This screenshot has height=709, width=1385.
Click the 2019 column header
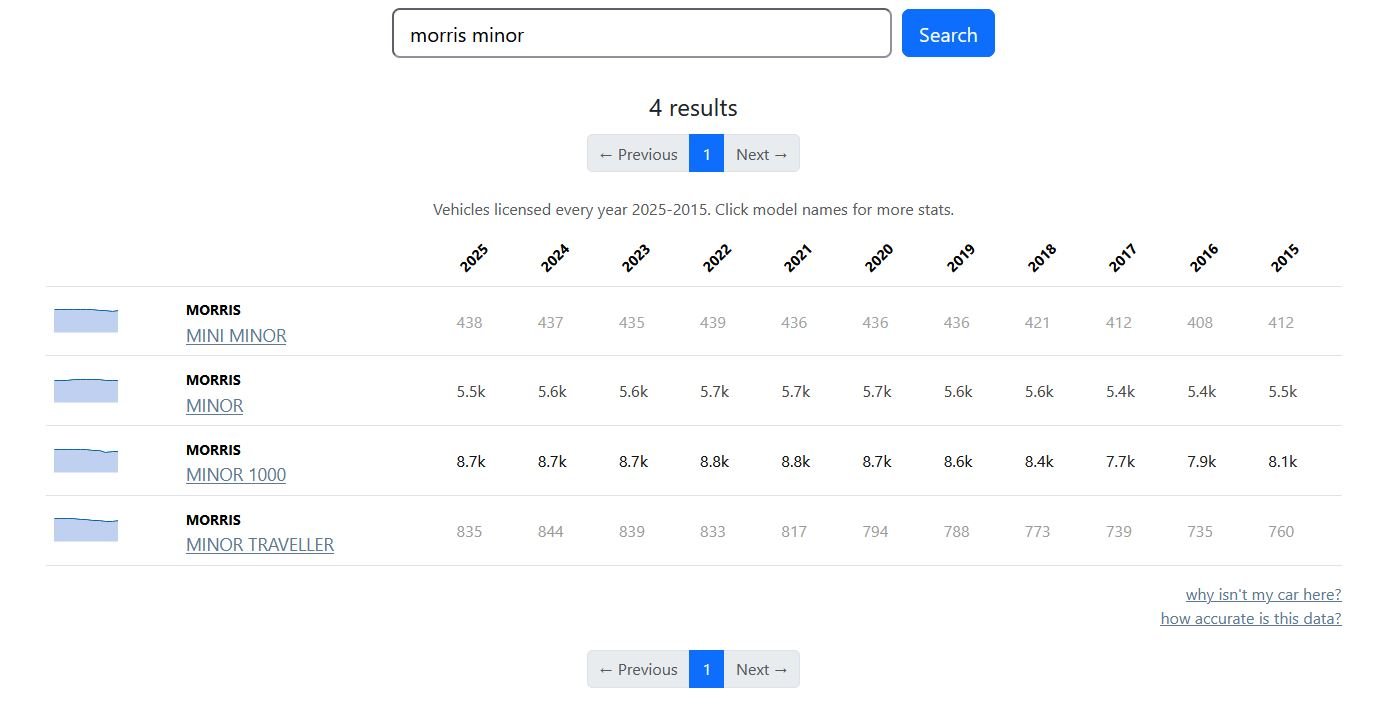click(x=960, y=258)
